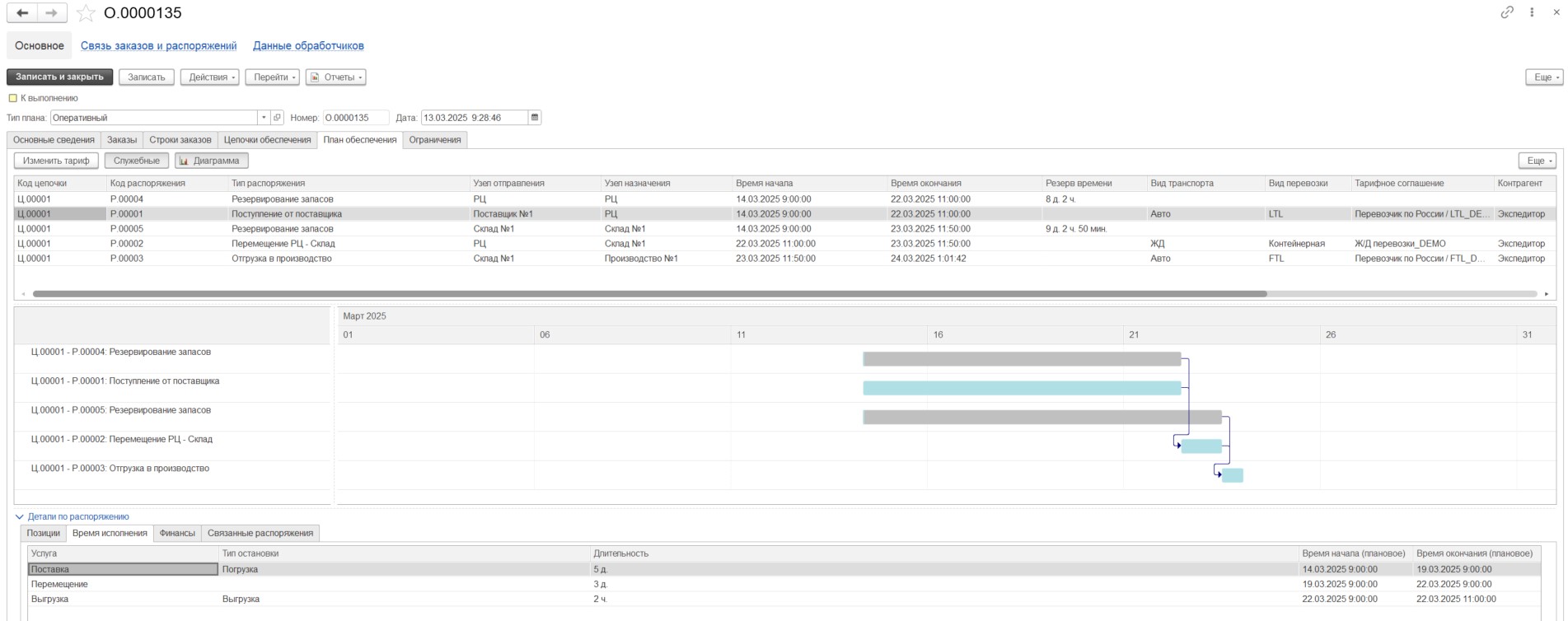Toggle the Служебные button
Screen dimensions: 1568x621
point(137,161)
